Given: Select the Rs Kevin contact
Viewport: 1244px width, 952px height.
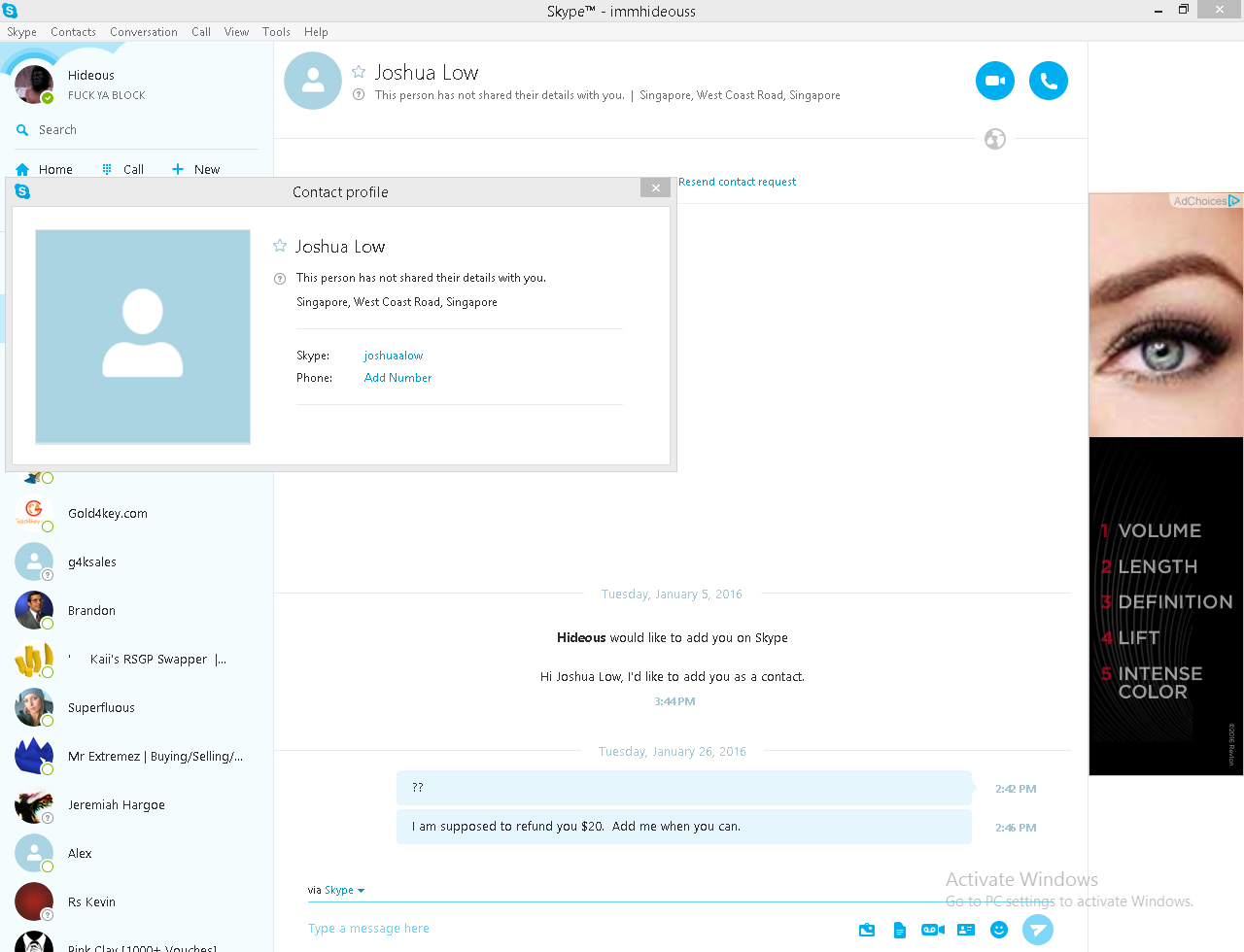Looking at the screenshot, I should click(136, 902).
